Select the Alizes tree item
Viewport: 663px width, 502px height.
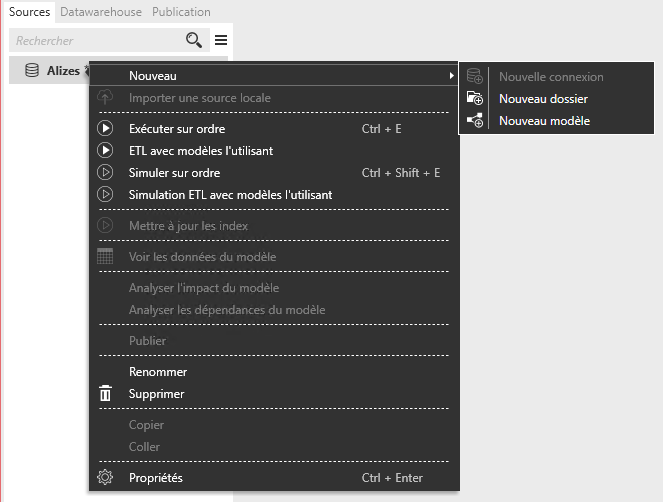tap(63, 71)
